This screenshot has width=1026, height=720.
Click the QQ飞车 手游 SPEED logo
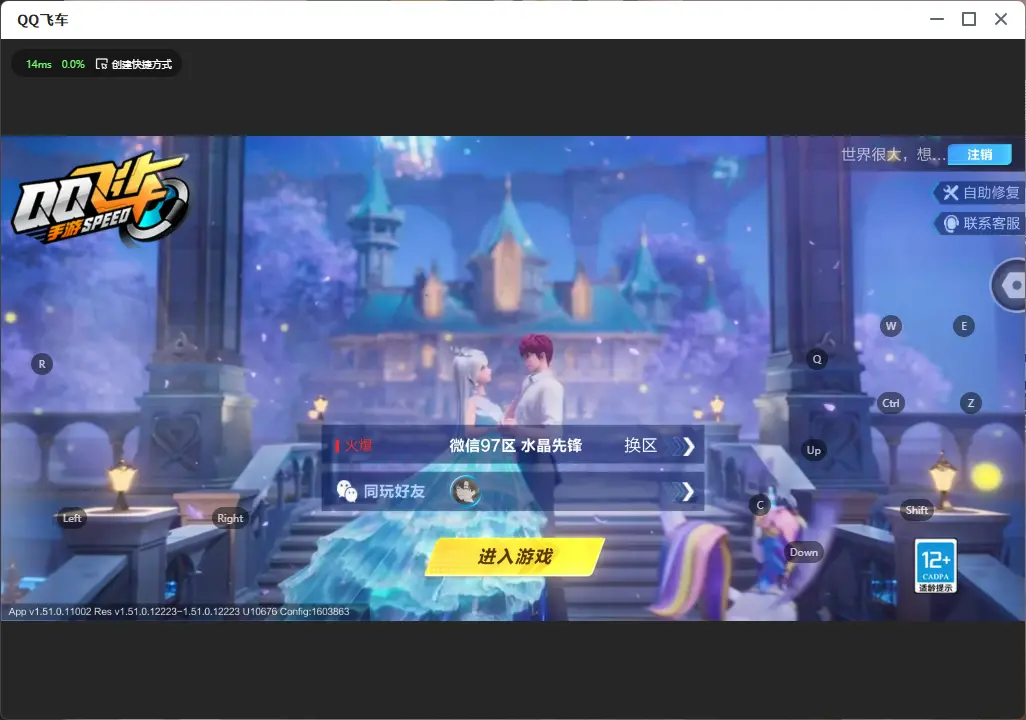click(99, 198)
